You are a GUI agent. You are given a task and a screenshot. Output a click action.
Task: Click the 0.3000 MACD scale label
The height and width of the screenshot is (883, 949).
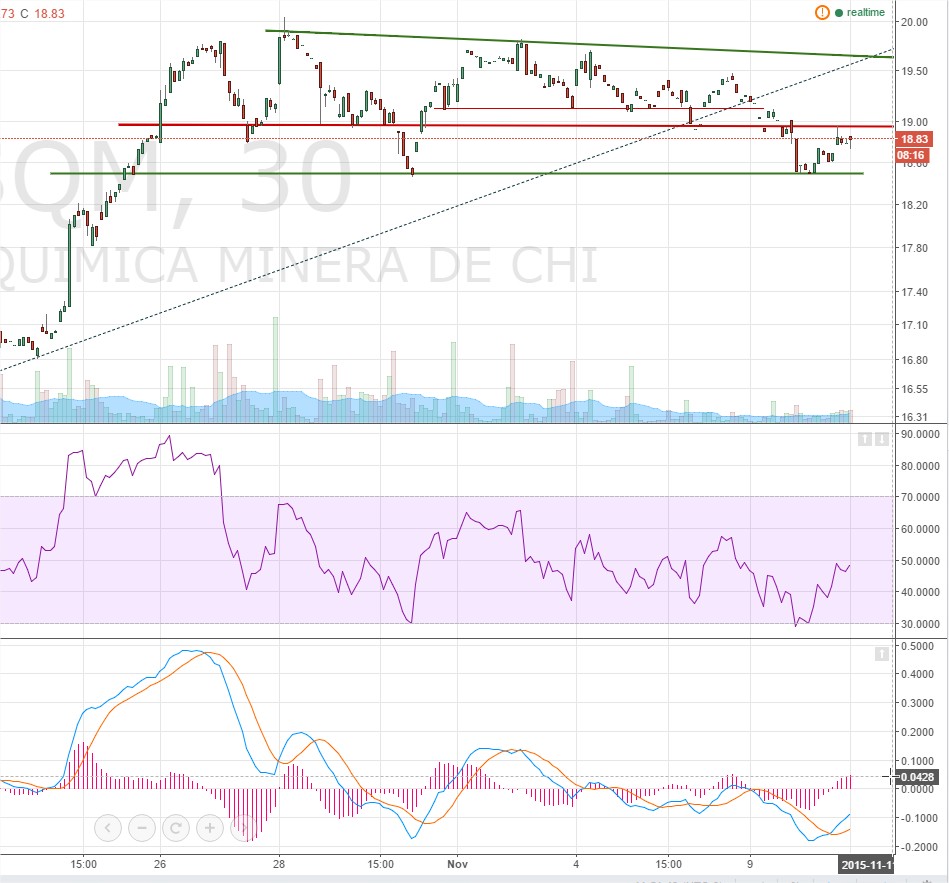pos(918,703)
